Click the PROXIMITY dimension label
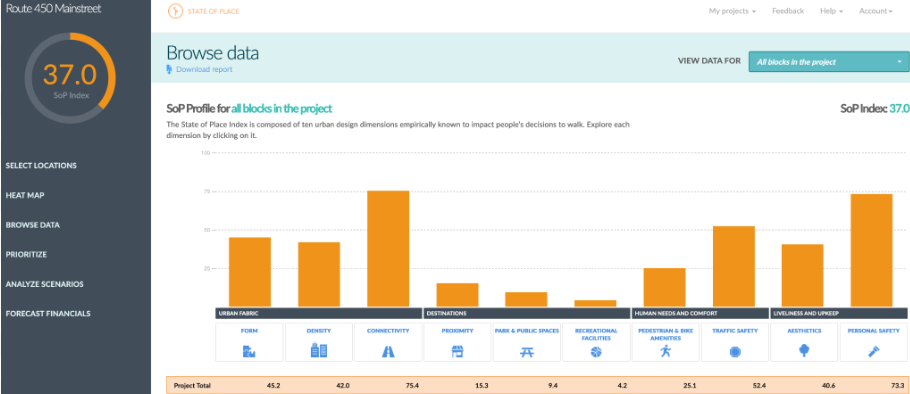 click(457, 331)
